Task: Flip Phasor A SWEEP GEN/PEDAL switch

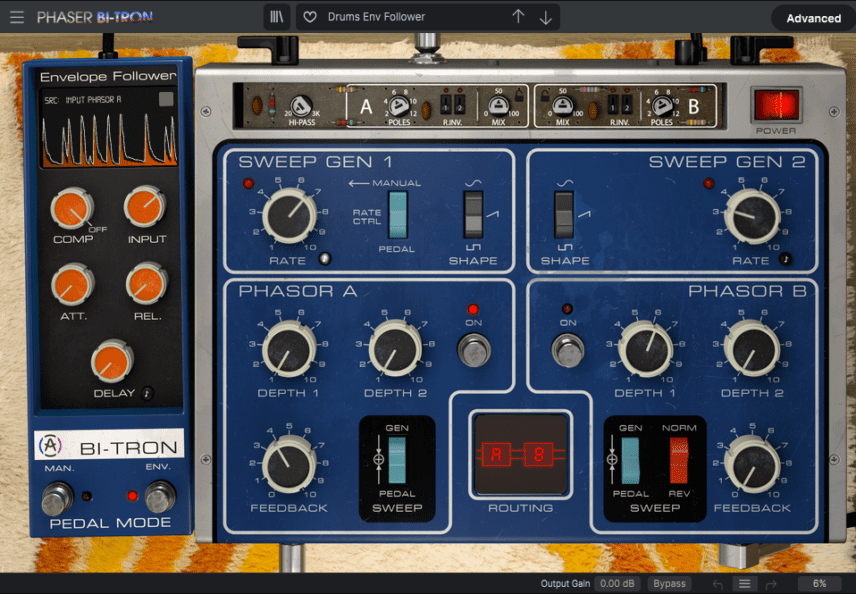Action: coord(397,460)
